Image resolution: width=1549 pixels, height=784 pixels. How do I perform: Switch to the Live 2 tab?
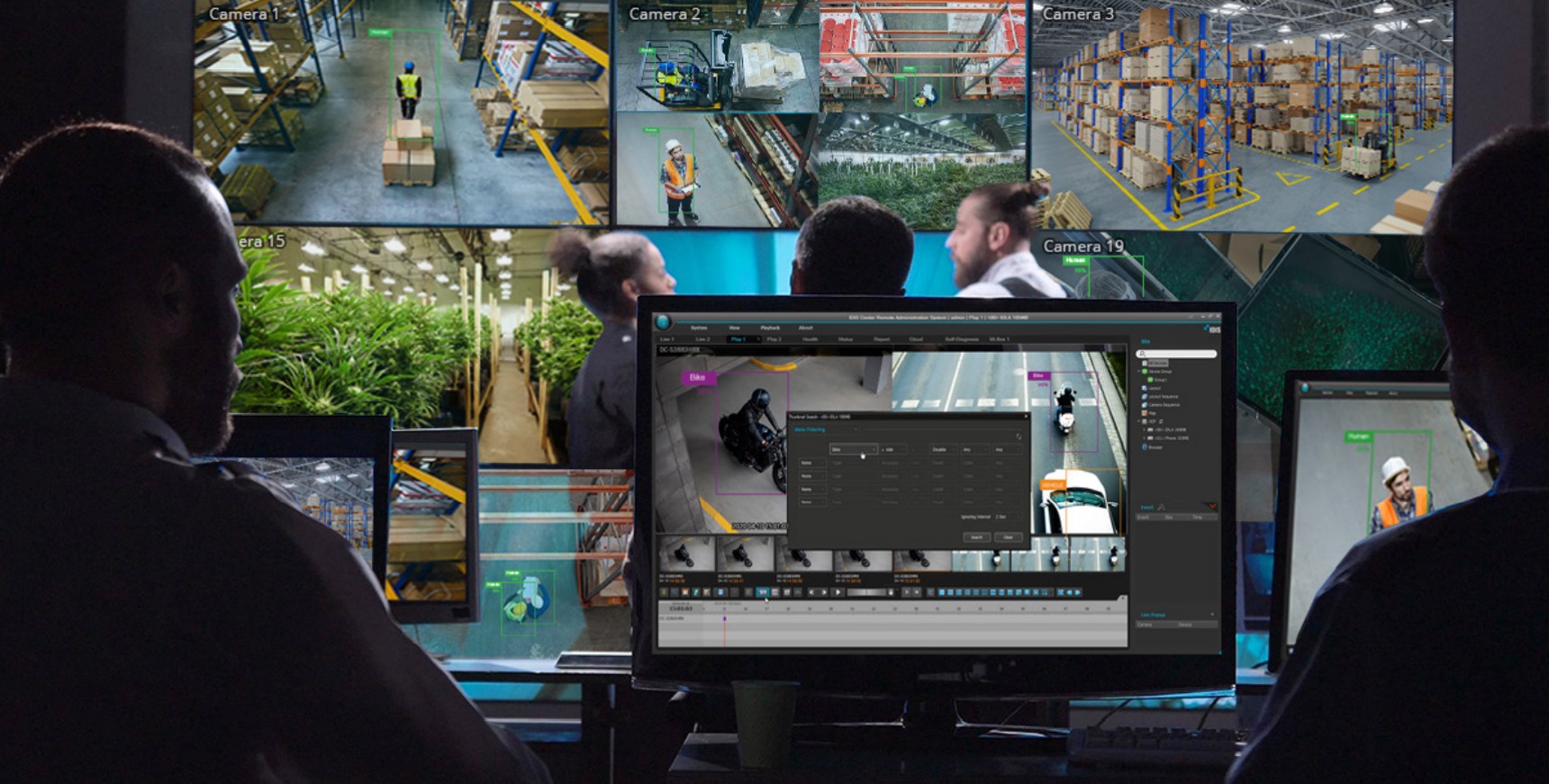point(702,339)
